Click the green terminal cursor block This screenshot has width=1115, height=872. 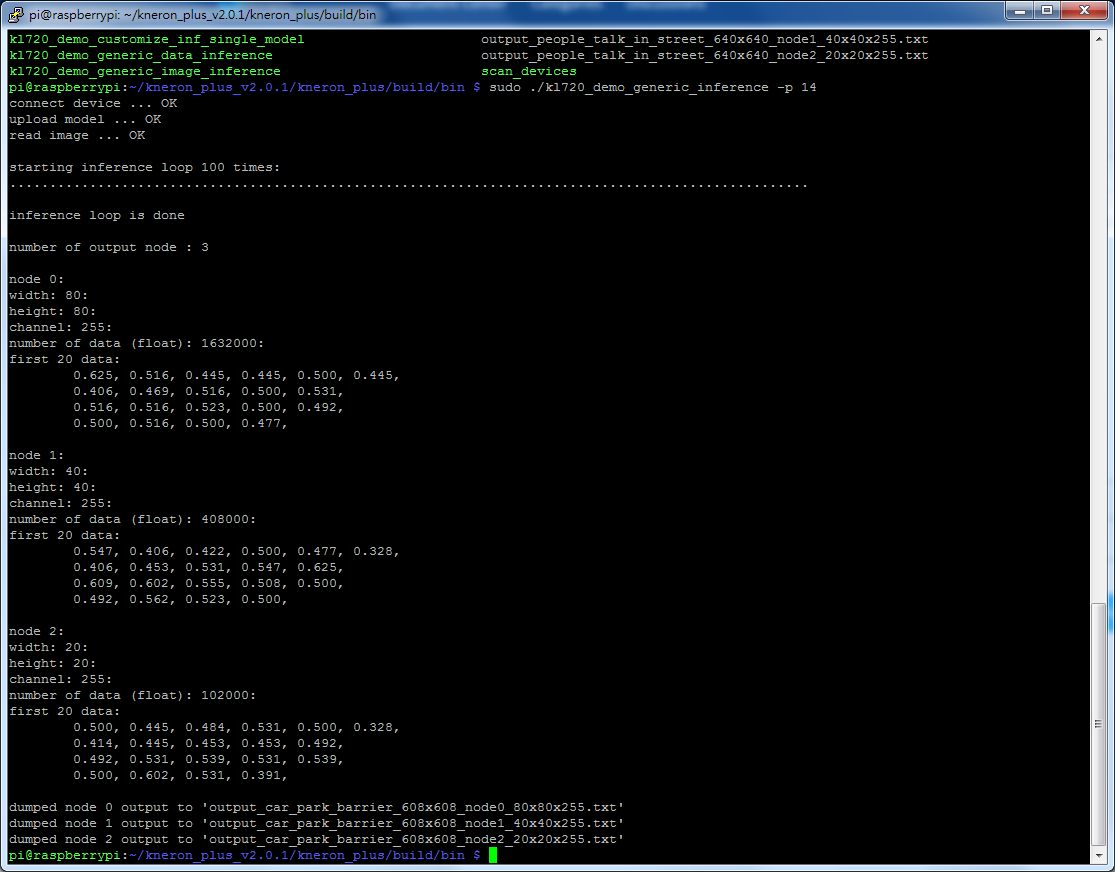pyautogui.click(x=493, y=855)
